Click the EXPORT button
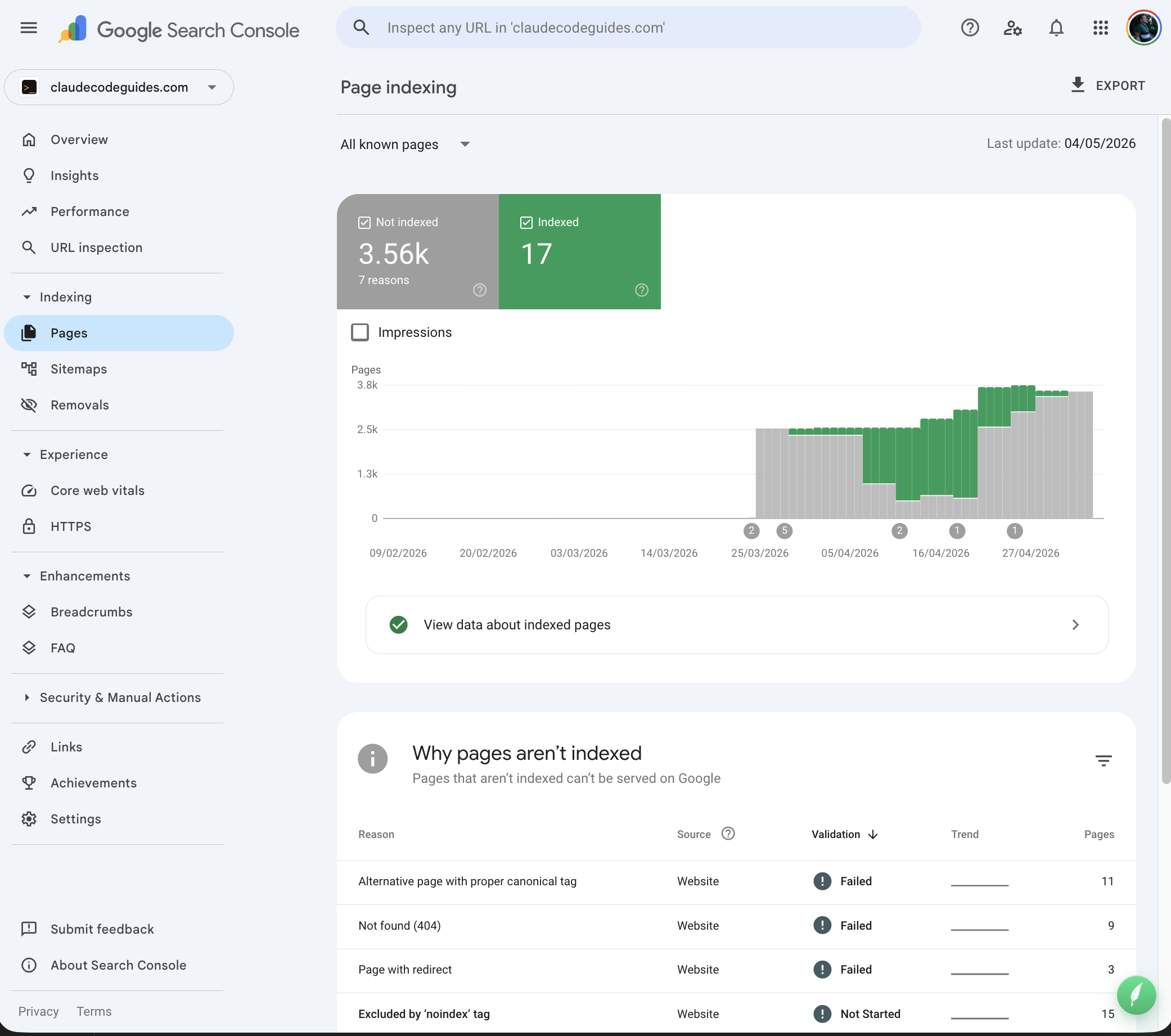Screen dimensions: 1171x1036 [x=1107, y=85]
